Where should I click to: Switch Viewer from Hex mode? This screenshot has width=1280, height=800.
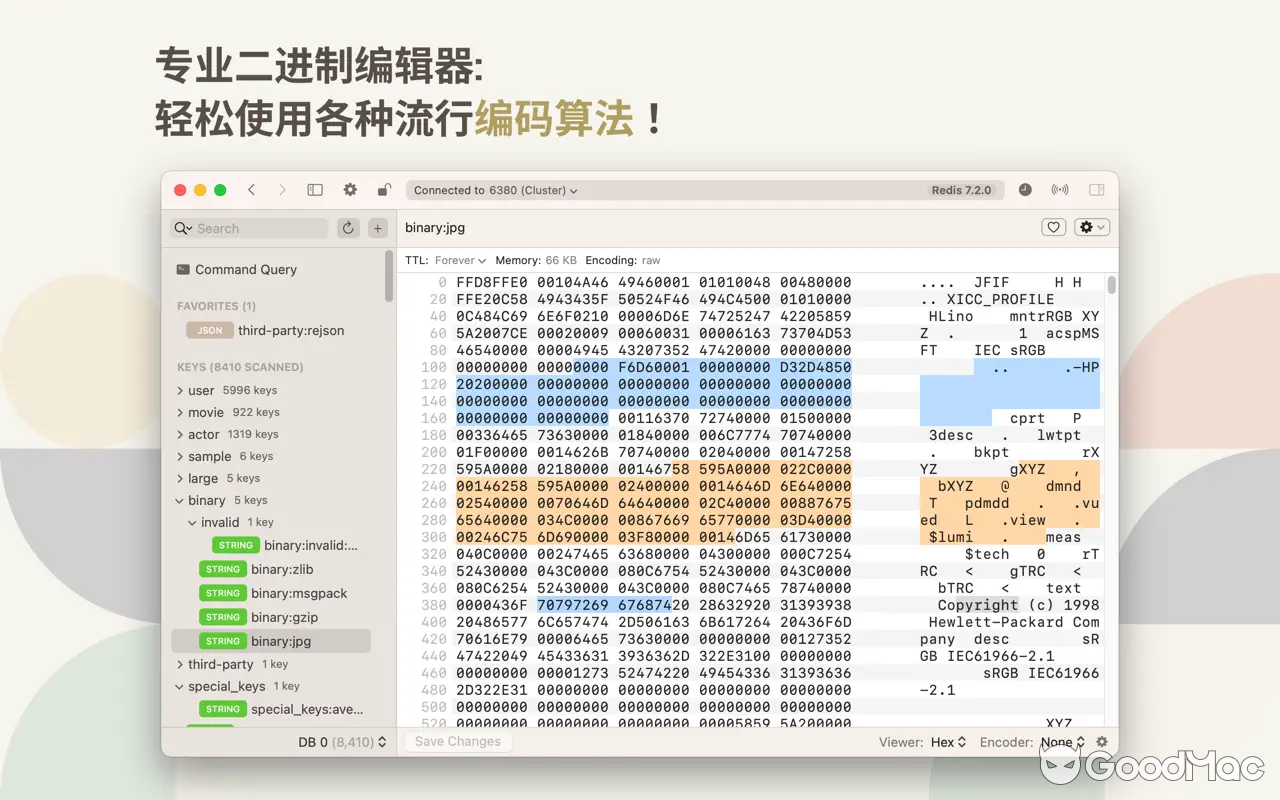click(x=945, y=742)
